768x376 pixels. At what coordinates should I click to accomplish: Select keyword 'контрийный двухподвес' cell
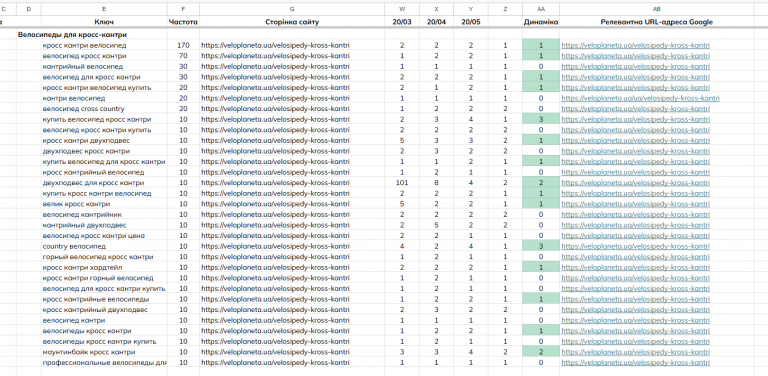[x=104, y=225]
